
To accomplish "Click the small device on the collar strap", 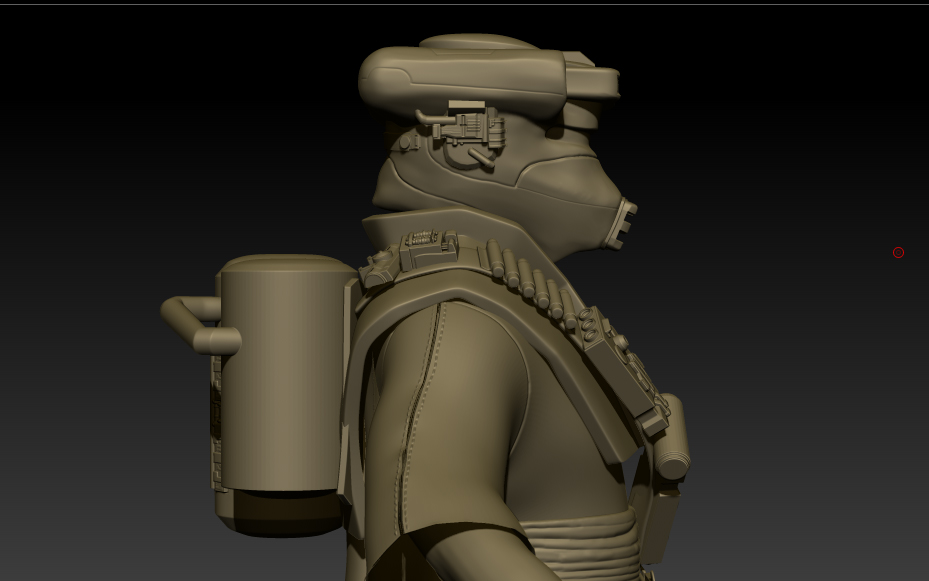I will [430, 248].
